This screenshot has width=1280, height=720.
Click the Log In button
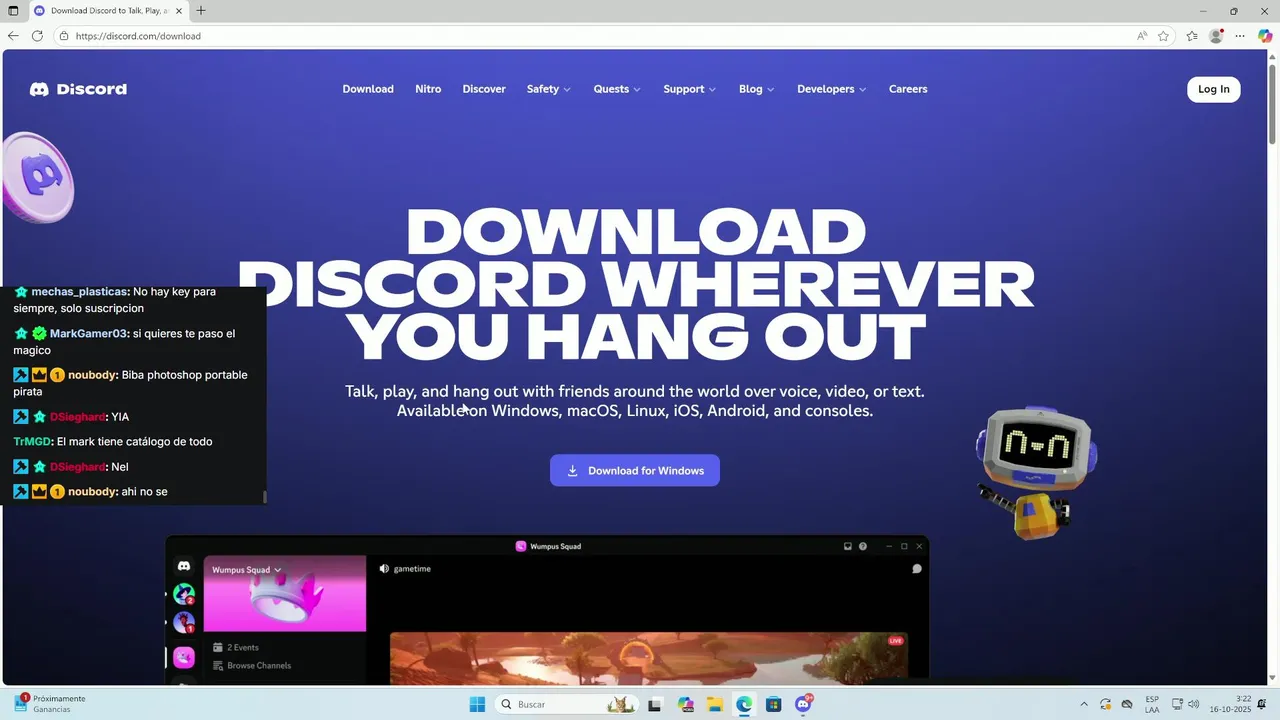pyautogui.click(x=1214, y=89)
